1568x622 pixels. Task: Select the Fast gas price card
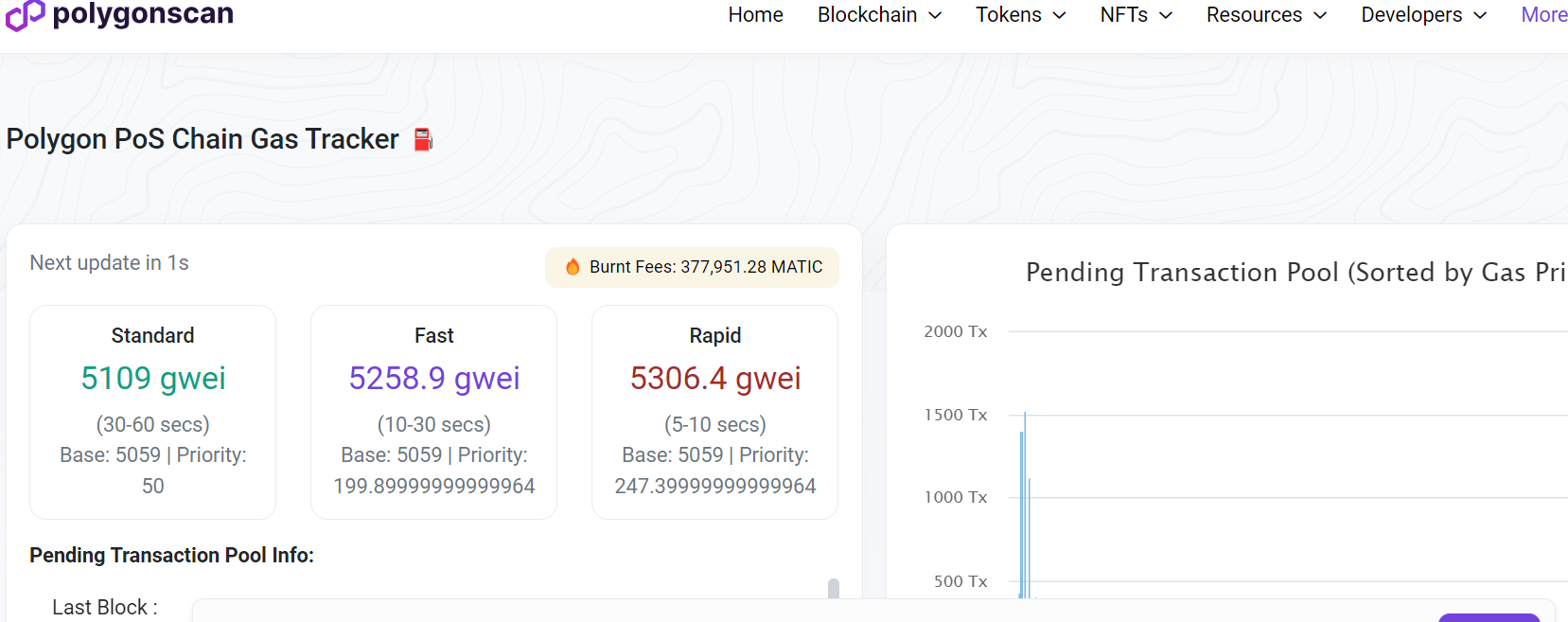click(x=433, y=412)
